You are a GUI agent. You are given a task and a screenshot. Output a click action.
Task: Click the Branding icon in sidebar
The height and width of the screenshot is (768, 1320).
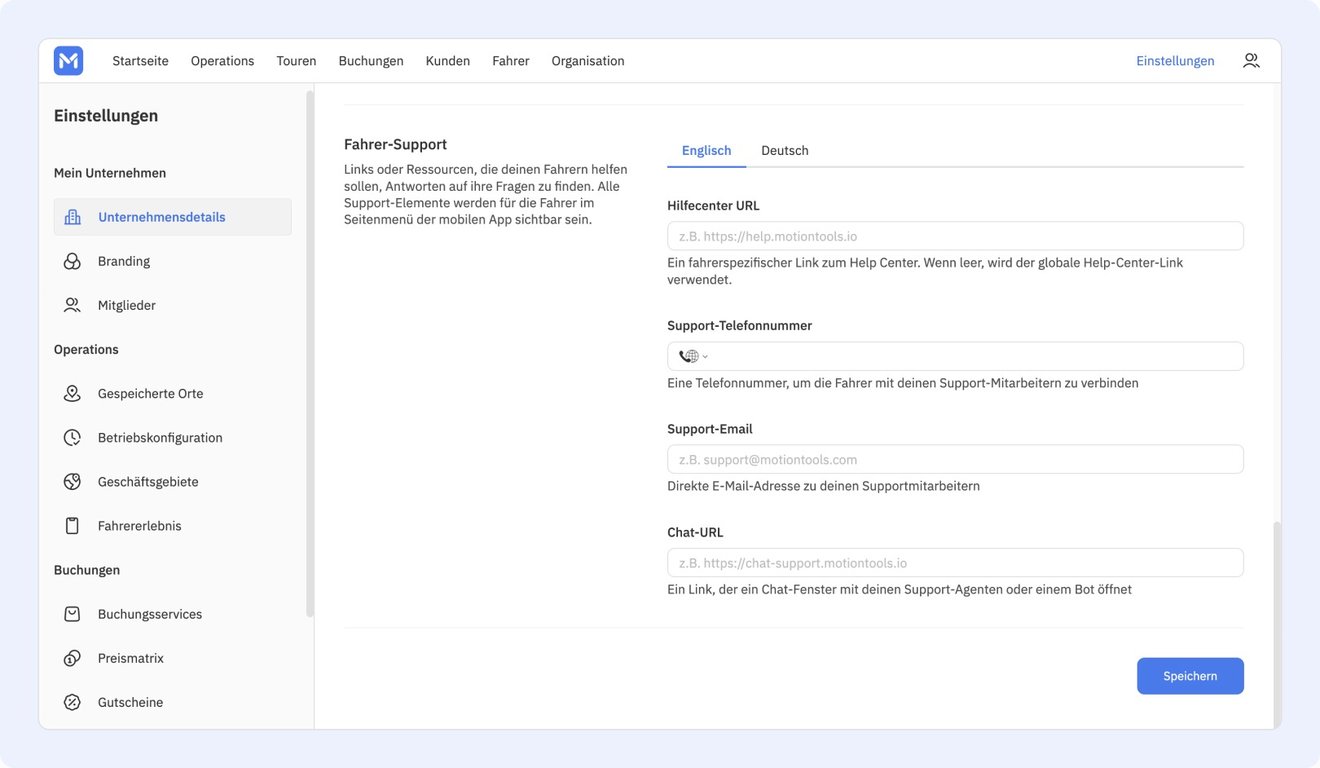click(72, 261)
